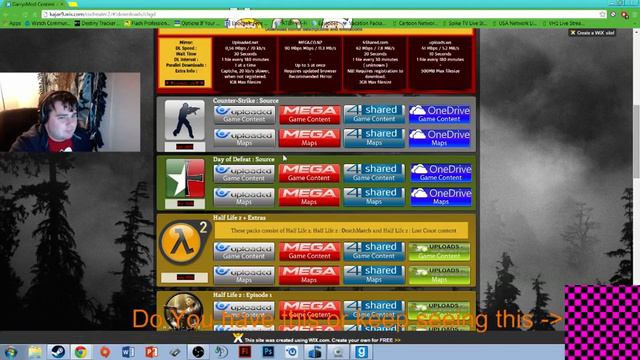Launch Microsoft Word from the taskbar
640x360 pixels.
[x=128, y=352]
